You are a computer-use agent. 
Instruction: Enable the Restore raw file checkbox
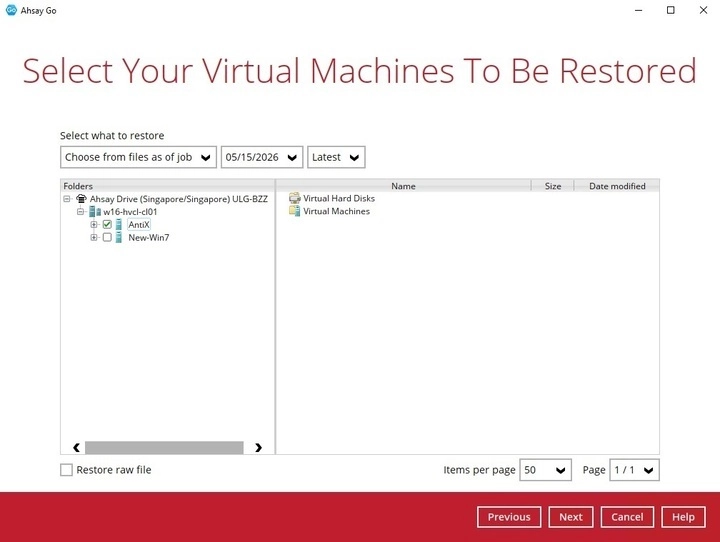click(67, 470)
